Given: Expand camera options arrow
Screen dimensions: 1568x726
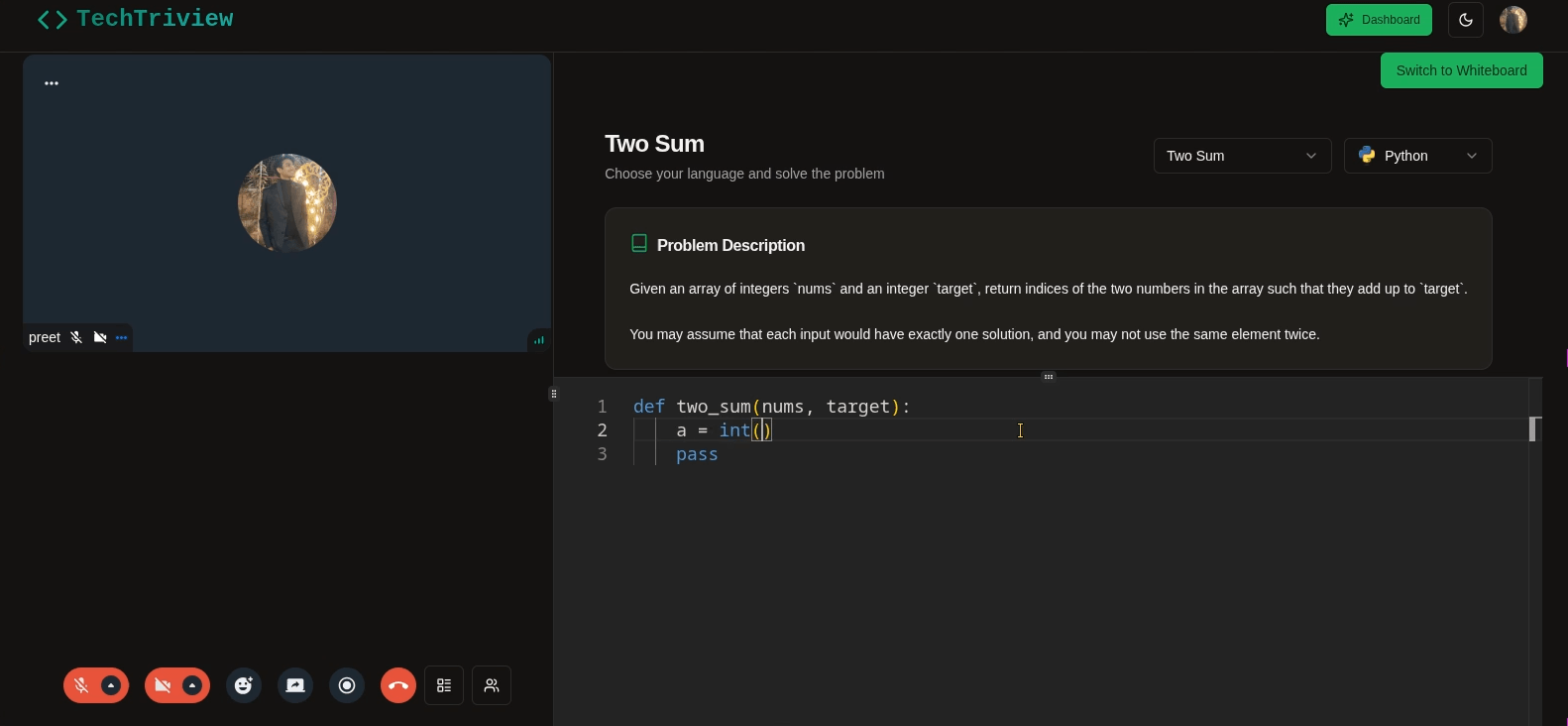Looking at the screenshot, I should [x=192, y=685].
